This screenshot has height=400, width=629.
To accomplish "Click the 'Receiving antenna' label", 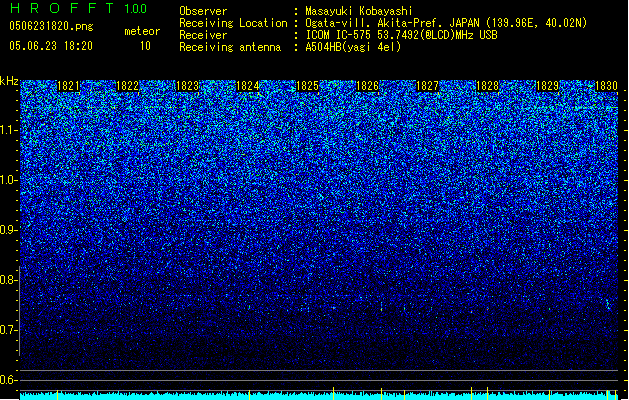I will coord(230,47).
